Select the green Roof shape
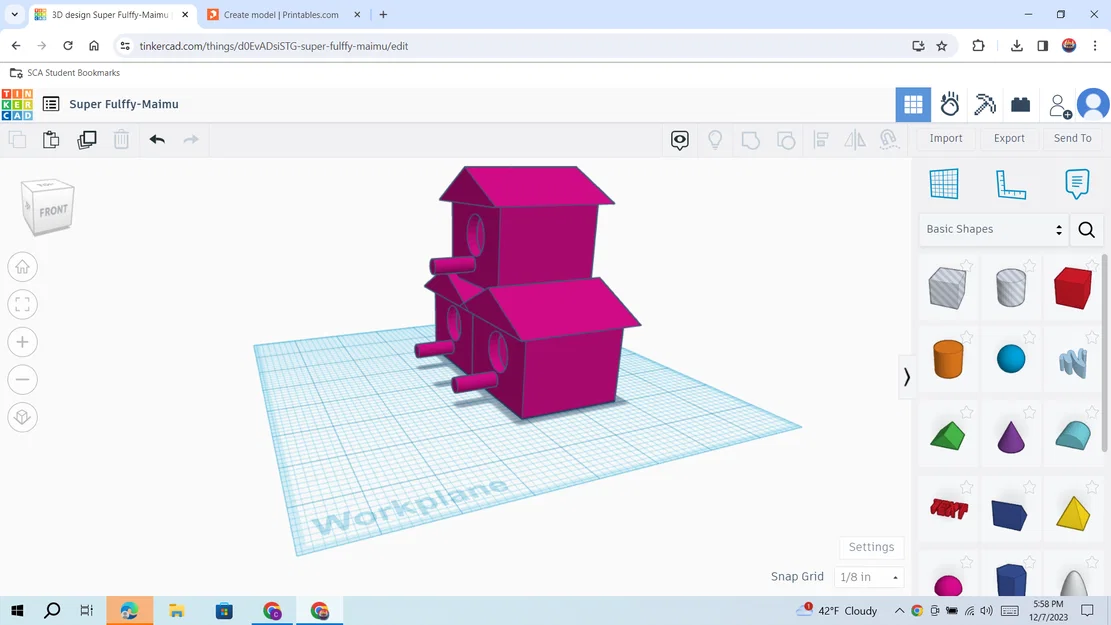The height and width of the screenshot is (625, 1111). [948, 435]
